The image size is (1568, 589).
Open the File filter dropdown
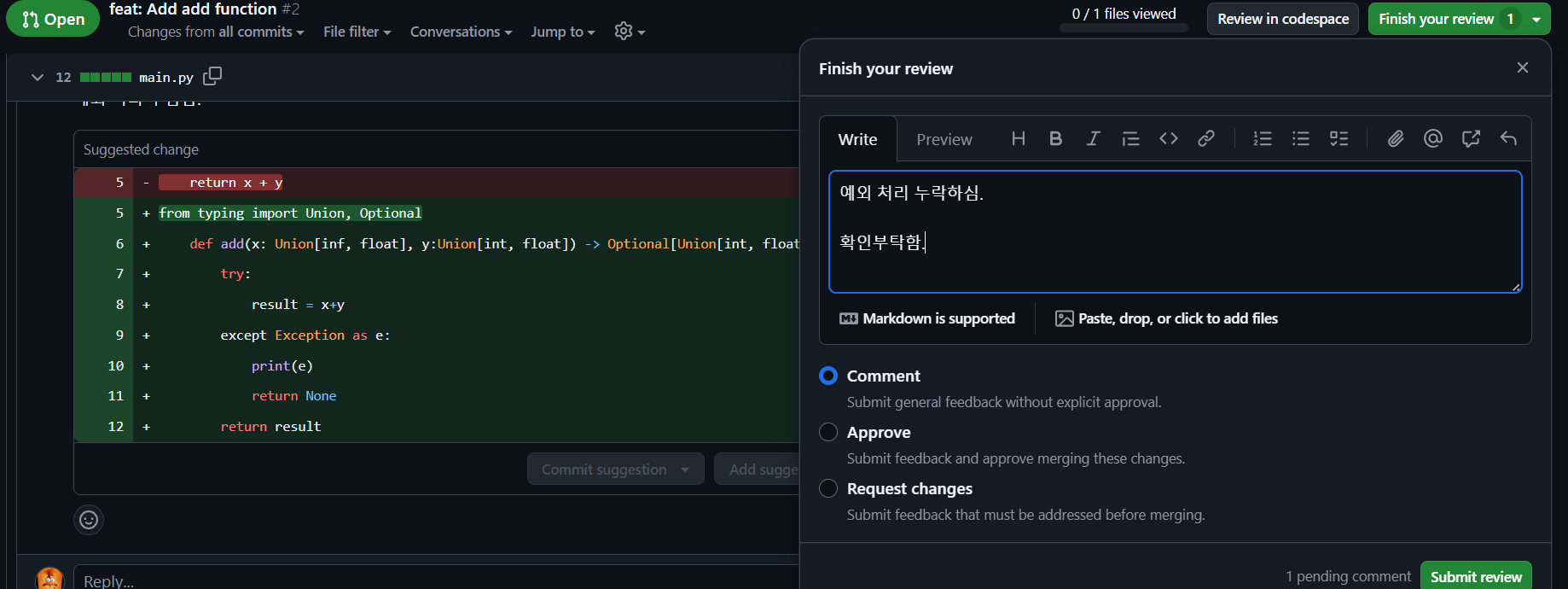[x=357, y=32]
